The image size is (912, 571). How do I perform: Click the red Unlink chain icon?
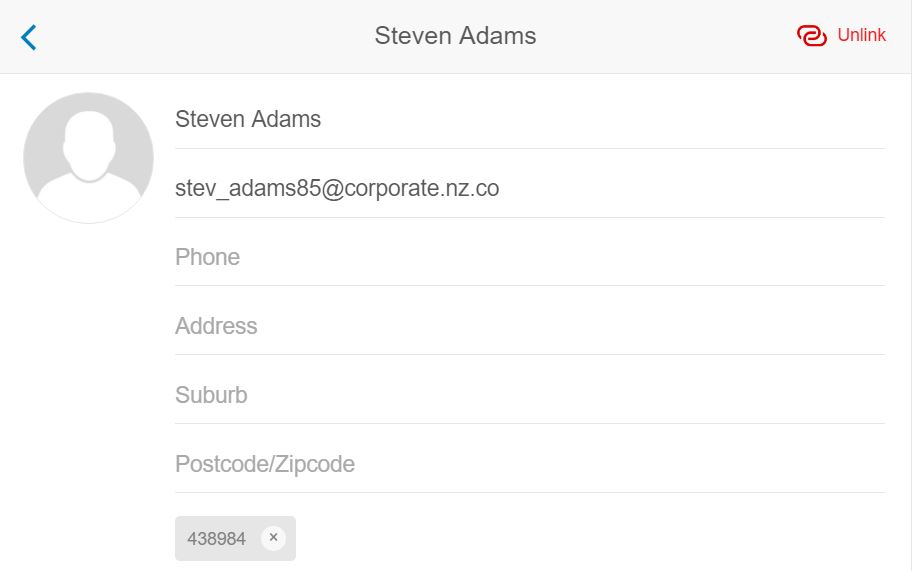coord(811,35)
